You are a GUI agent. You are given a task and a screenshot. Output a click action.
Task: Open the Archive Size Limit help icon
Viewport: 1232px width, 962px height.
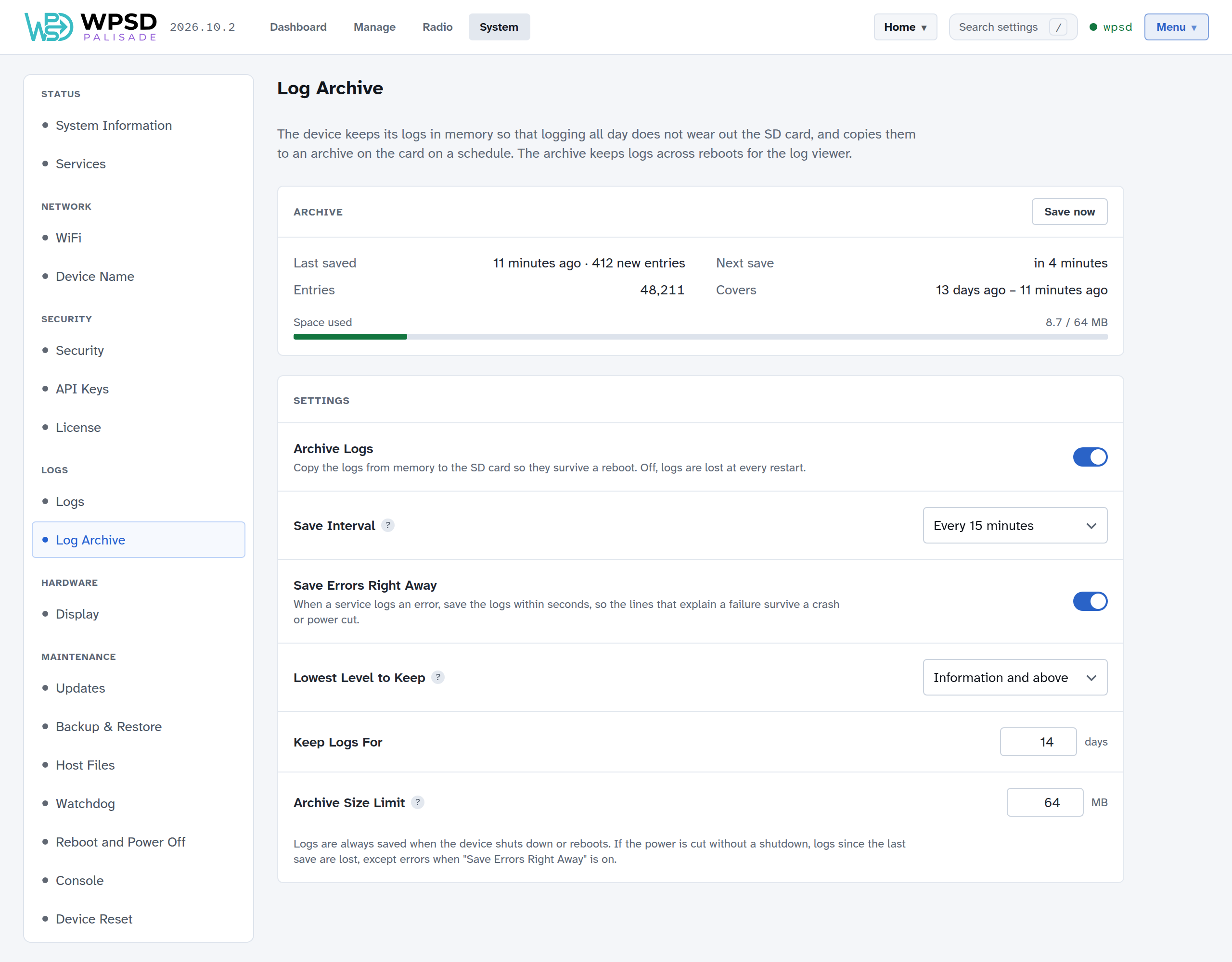(x=417, y=802)
